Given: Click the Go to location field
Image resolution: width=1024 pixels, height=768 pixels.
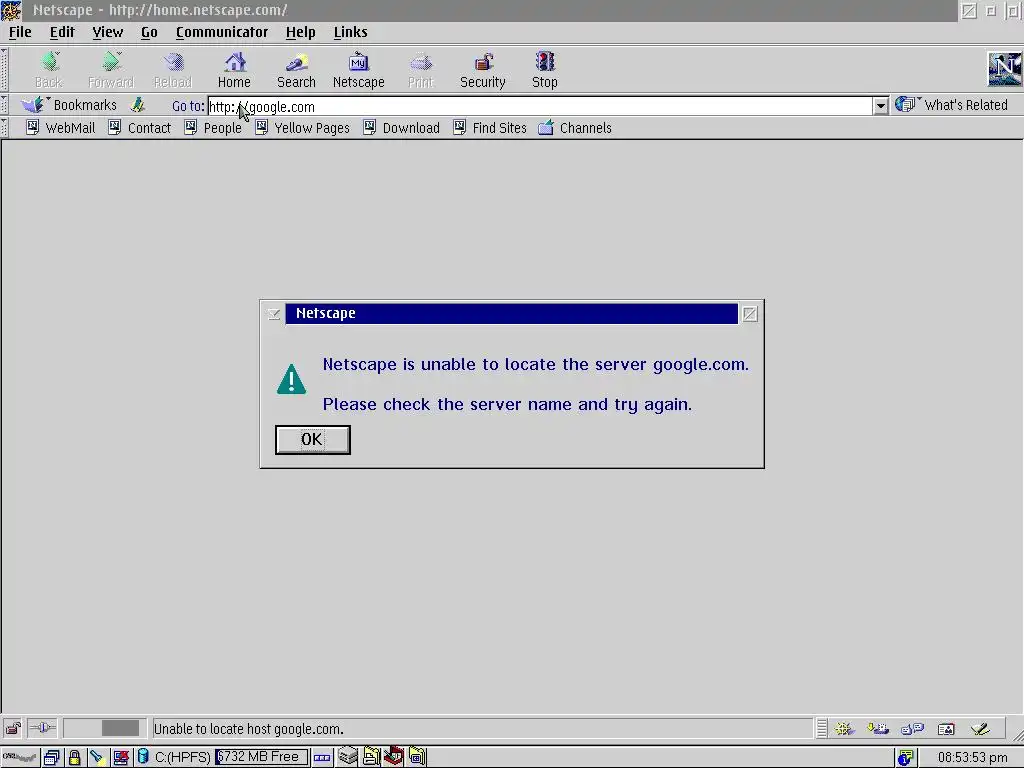Looking at the screenshot, I should pyautogui.click(x=540, y=106).
